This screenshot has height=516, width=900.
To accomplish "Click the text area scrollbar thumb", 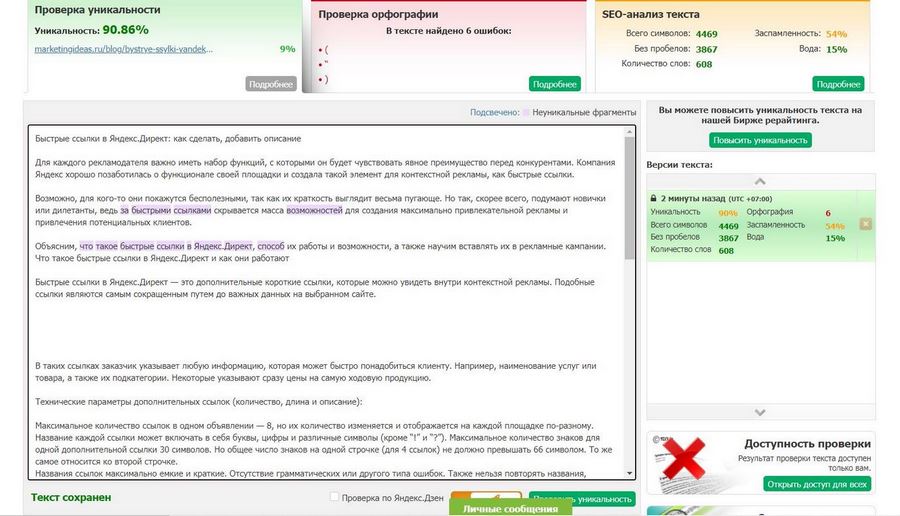I will coord(630,198).
